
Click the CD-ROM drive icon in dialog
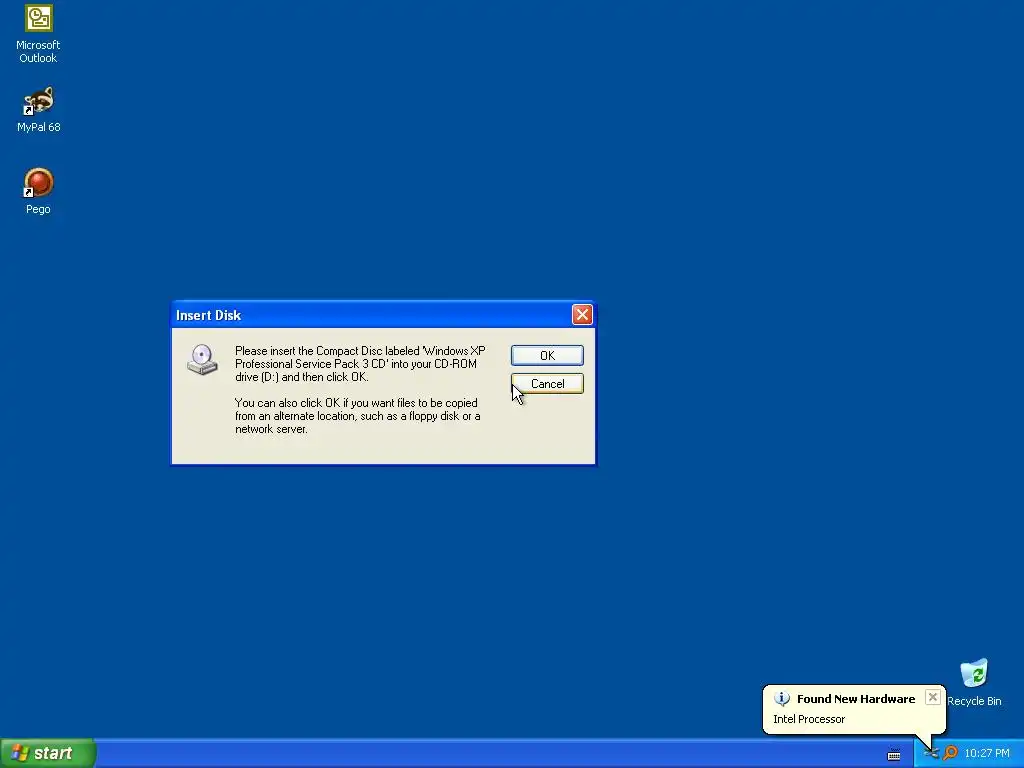202,359
